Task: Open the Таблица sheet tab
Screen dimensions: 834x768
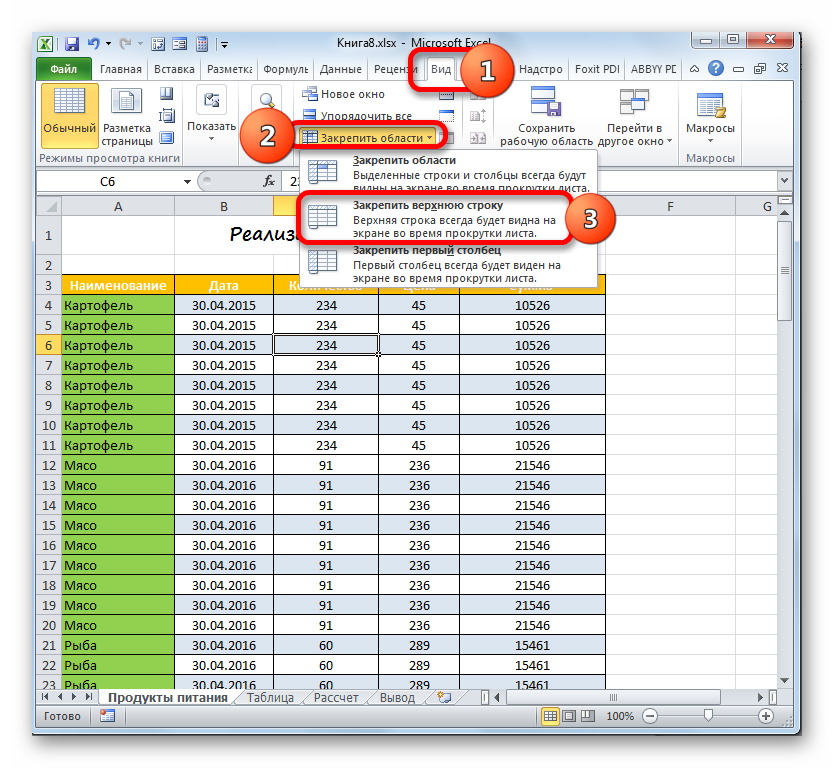Action: pos(270,697)
